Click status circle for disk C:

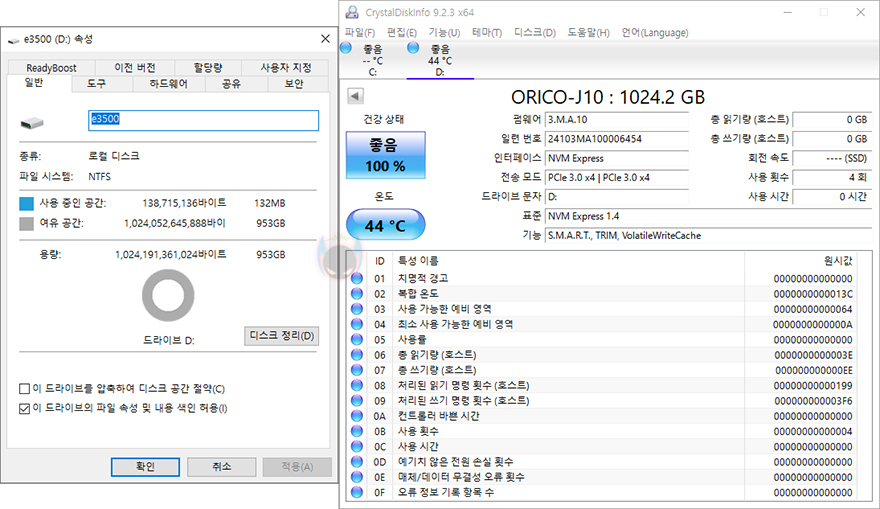point(346,48)
